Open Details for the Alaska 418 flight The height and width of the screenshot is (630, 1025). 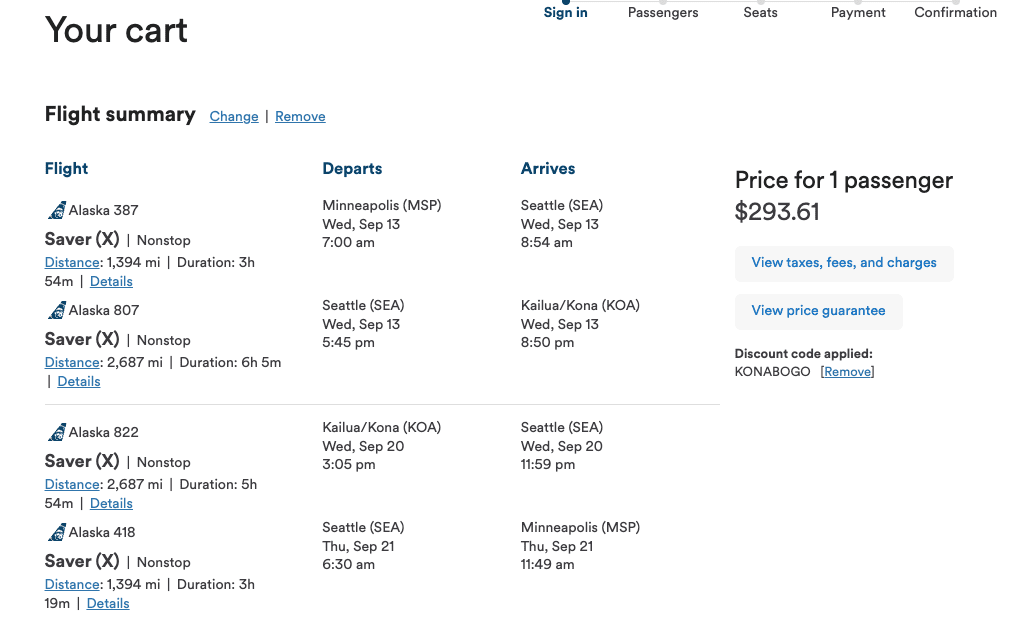[x=107, y=603]
